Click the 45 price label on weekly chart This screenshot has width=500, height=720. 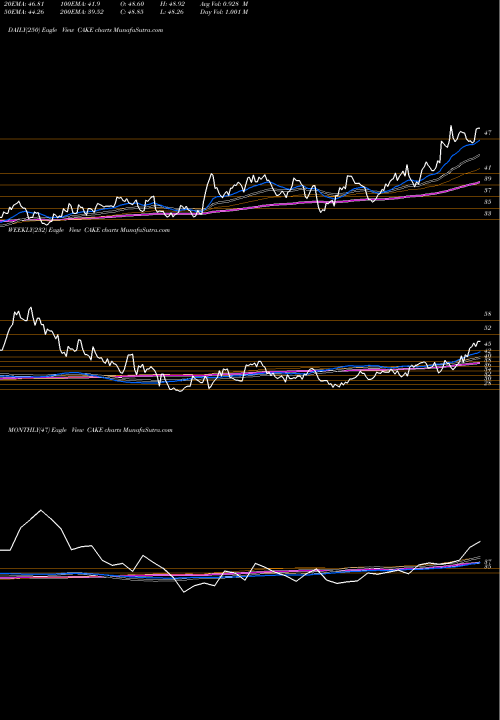[488, 344]
